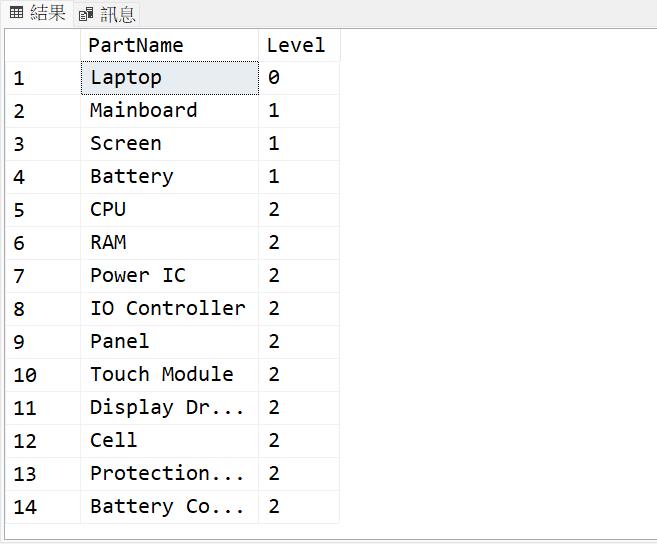This screenshot has width=657, height=544.
Task: Click the IO Controller cell
Action: 169,309
